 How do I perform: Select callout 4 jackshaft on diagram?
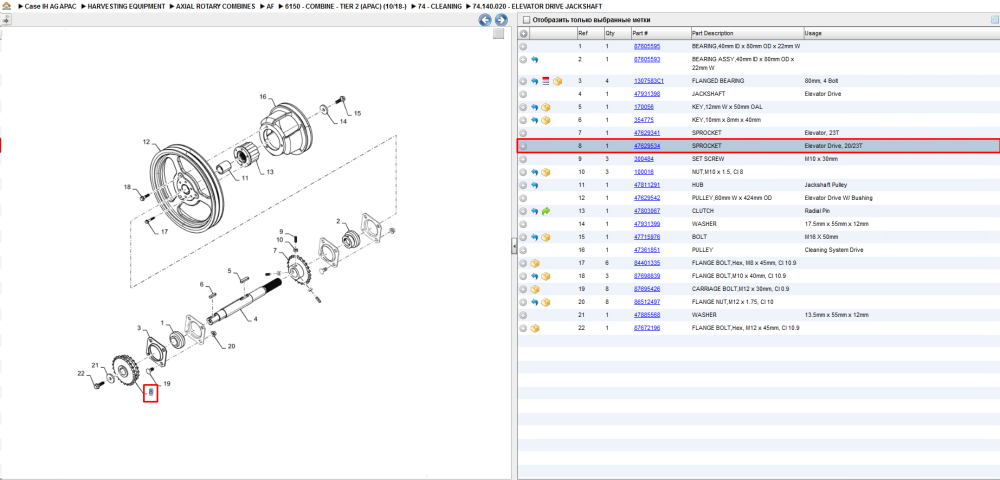(256, 318)
